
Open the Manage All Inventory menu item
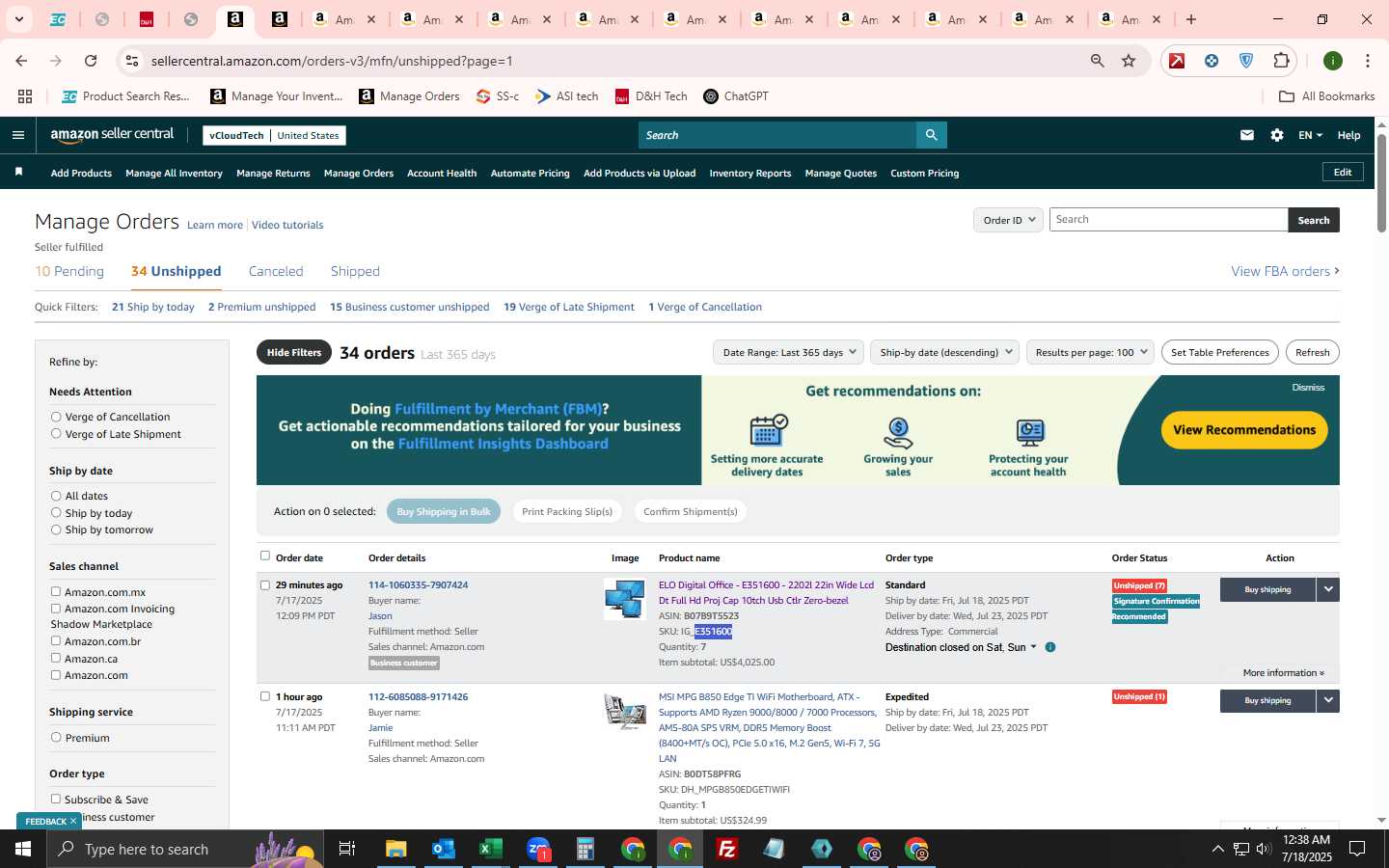tap(174, 174)
